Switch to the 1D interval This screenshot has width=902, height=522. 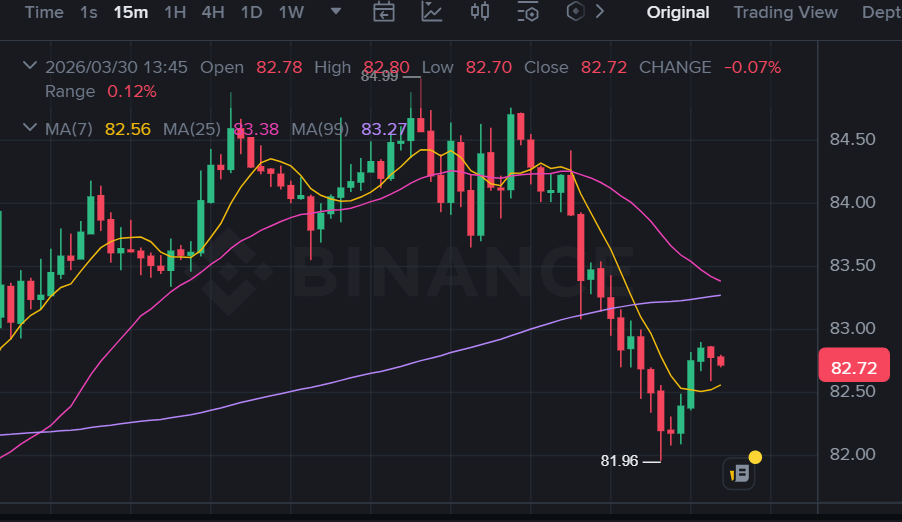(x=251, y=12)
